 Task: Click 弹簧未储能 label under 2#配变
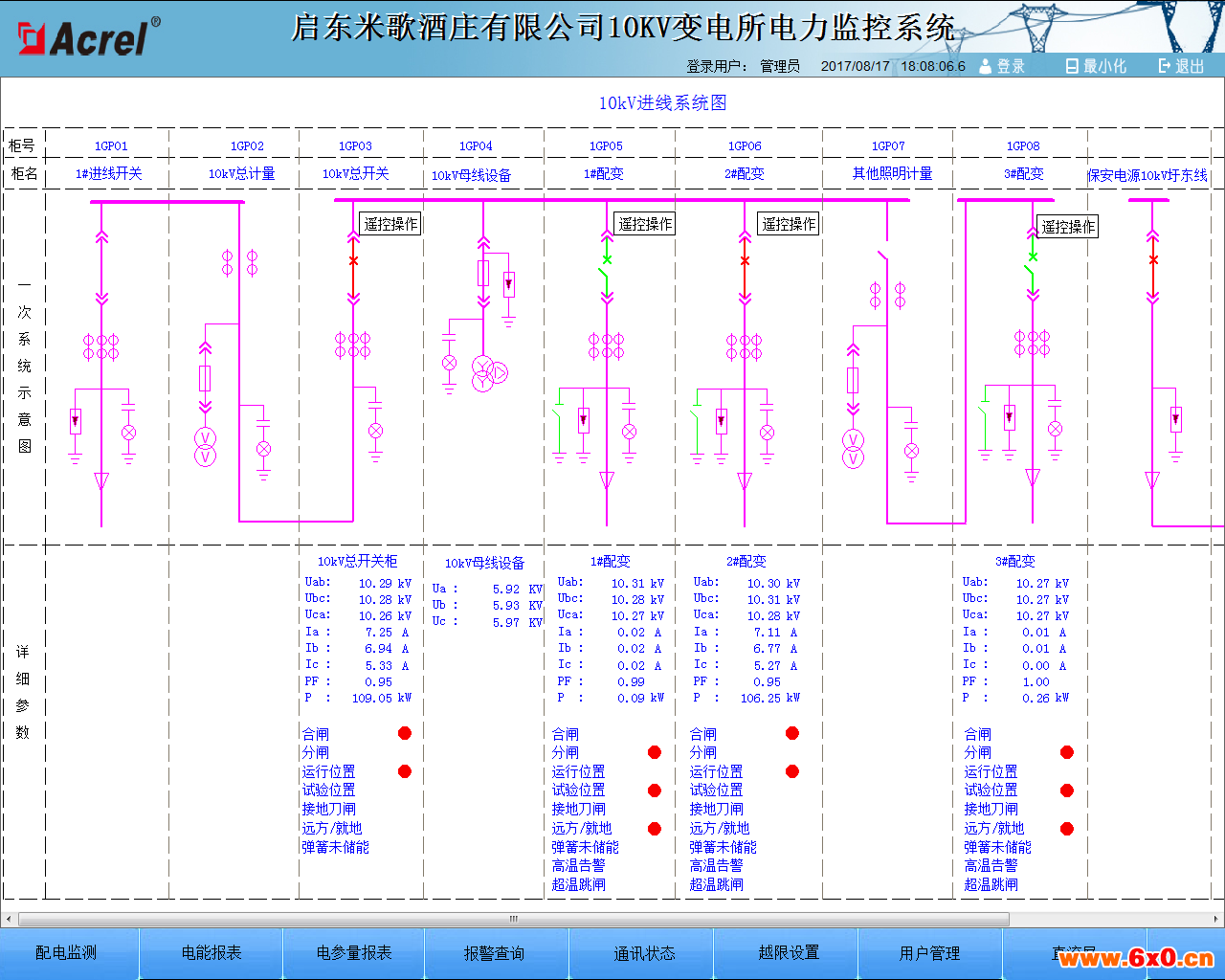(723, 847)
